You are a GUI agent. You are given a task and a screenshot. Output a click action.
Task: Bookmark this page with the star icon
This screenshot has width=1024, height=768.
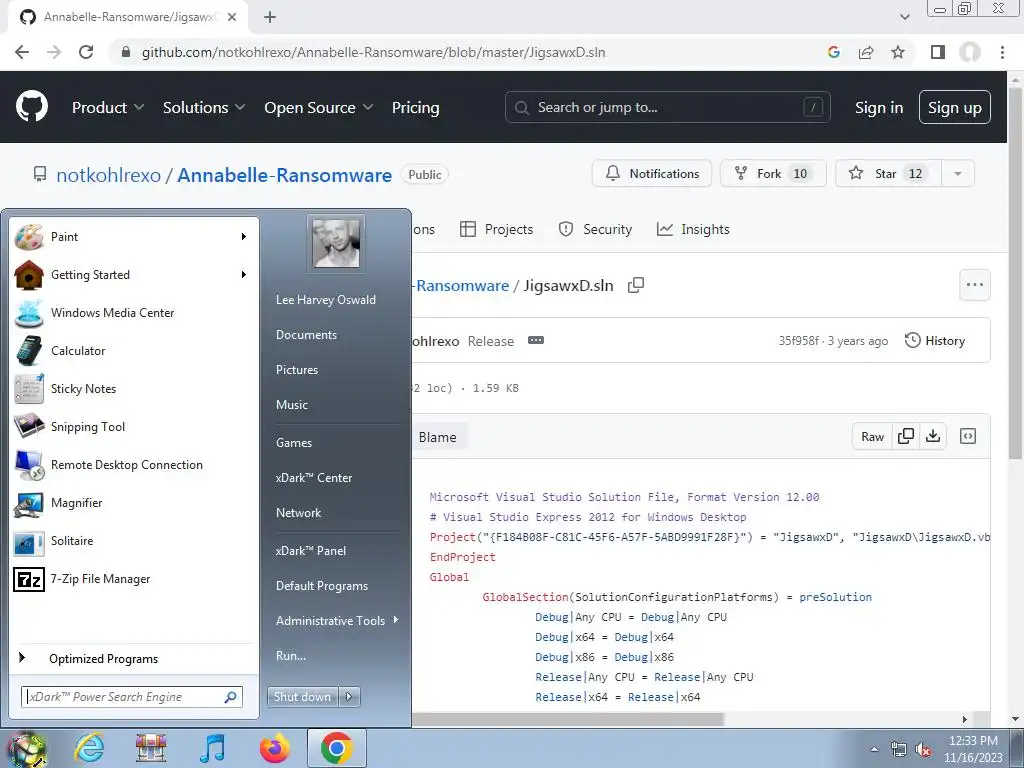click(x=898, y=52)
